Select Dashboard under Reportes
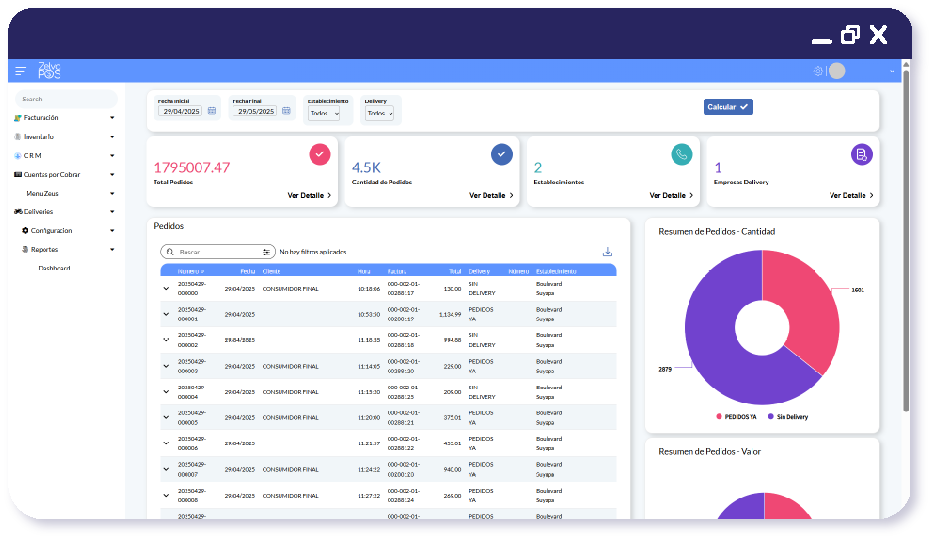Viewport: 935px width, 542px height. click(54, 268)
